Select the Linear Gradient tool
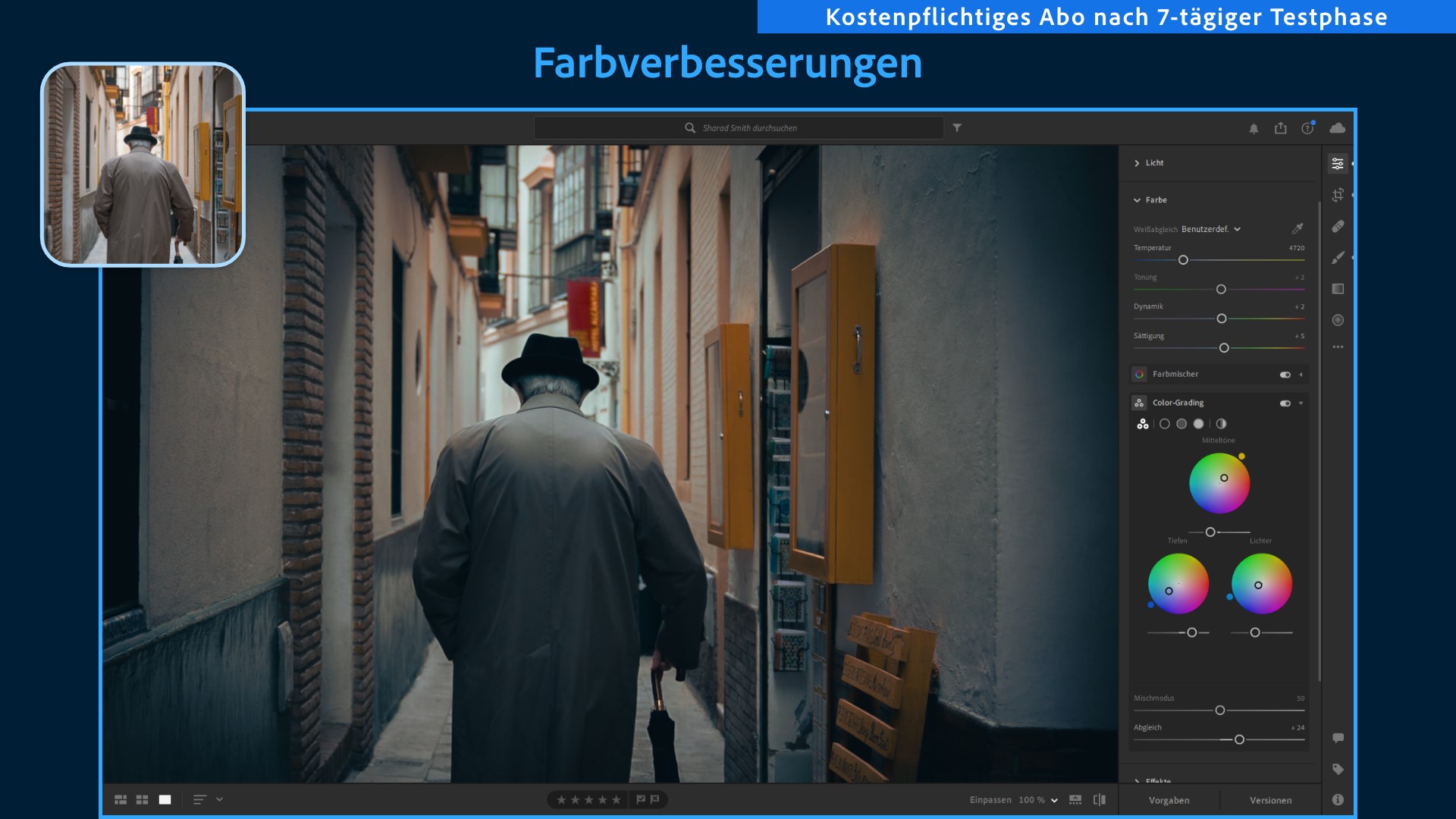 coord(1338,289)
